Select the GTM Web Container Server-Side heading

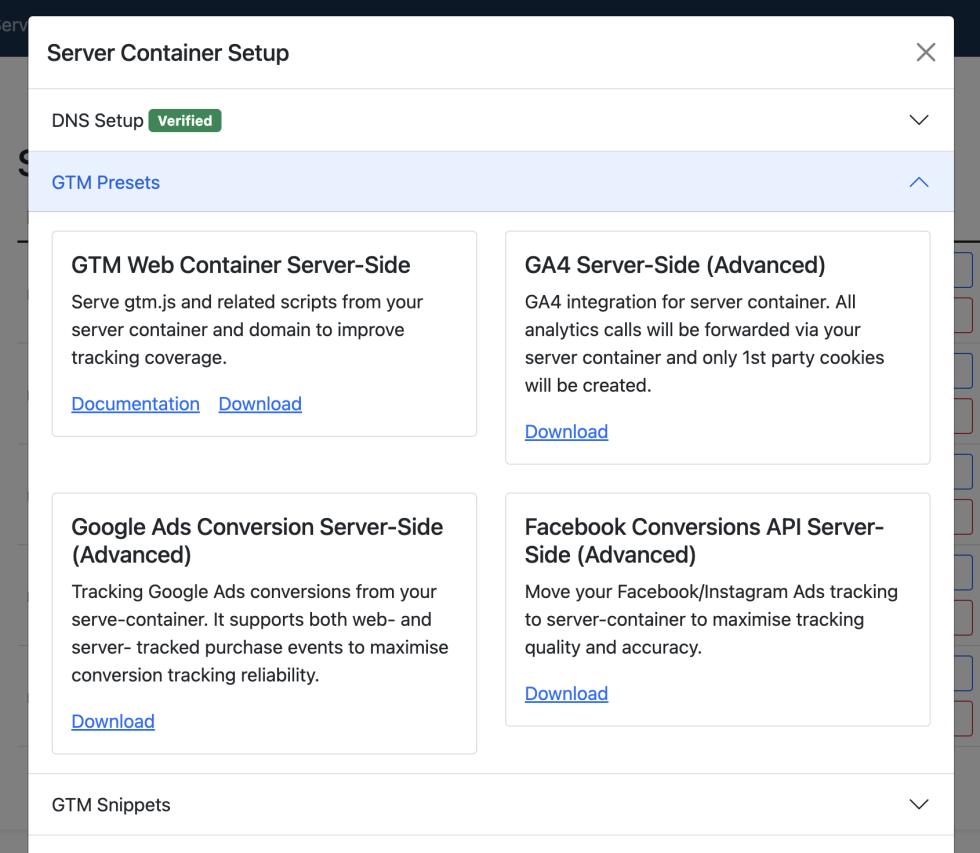pos(241,265)
